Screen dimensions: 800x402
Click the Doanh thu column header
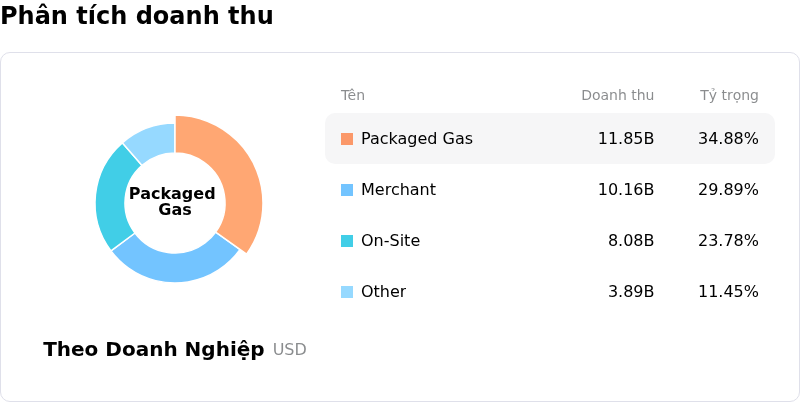[617, 95]
